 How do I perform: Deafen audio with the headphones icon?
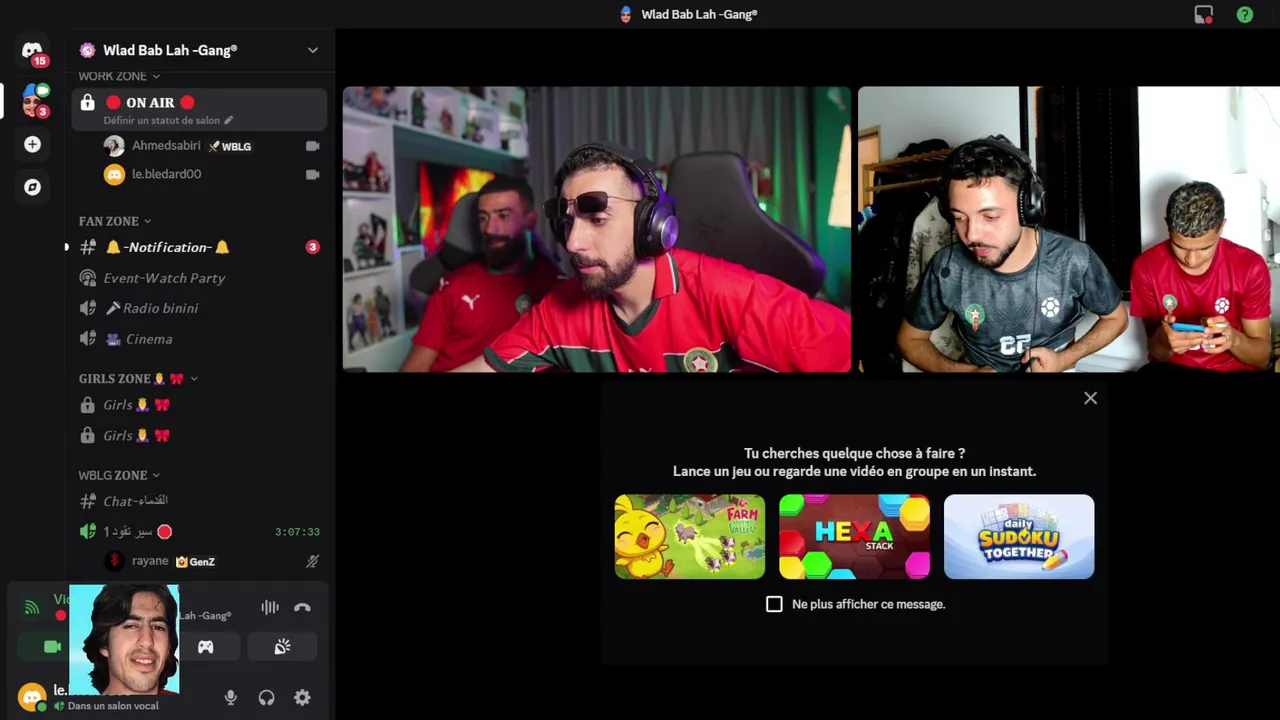266,698
